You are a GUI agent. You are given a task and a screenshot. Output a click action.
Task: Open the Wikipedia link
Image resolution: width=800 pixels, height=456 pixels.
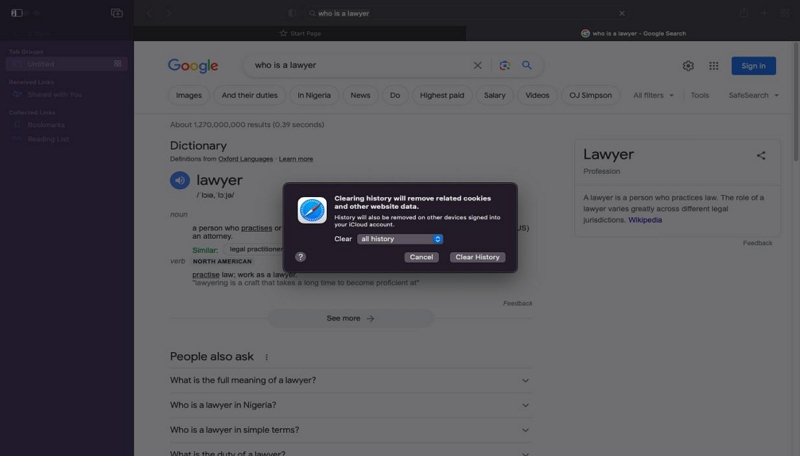click(645, 220)
